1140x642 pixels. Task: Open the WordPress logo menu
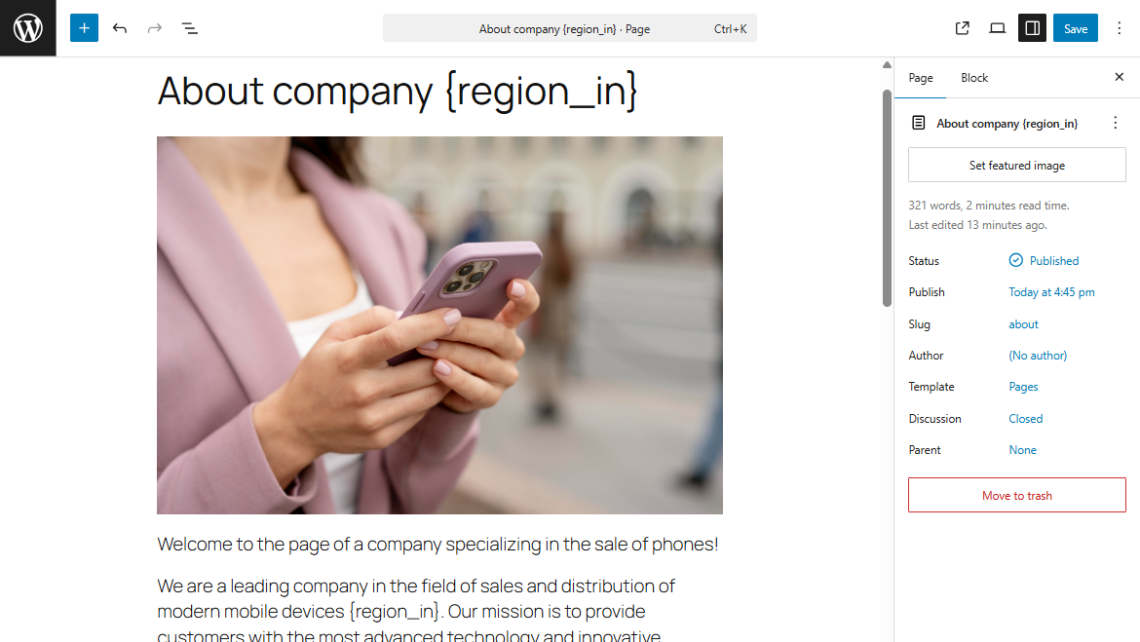point(28,28)
